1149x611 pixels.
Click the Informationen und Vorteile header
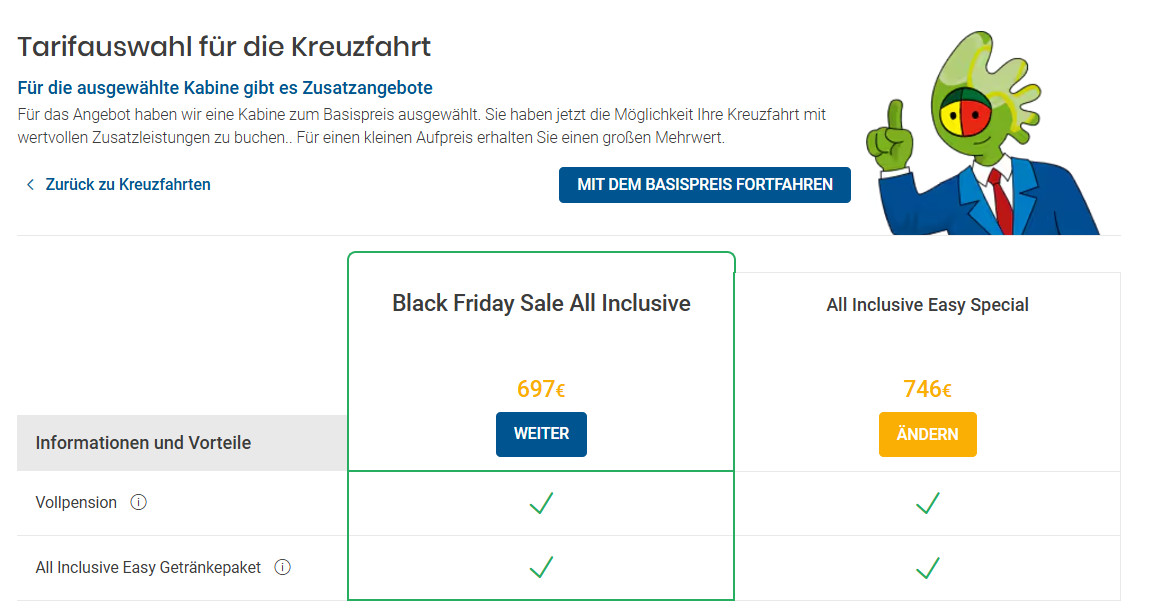[x=143, y=442]
